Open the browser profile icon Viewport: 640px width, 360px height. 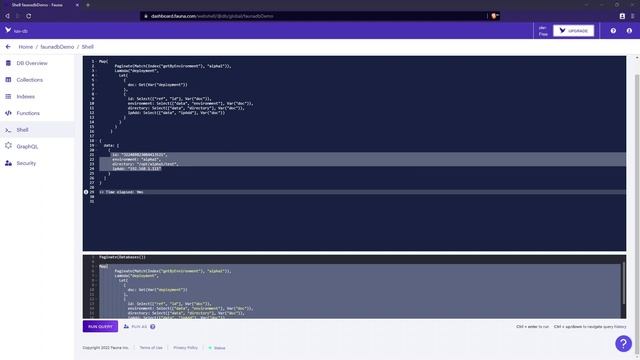coord(622,16)
